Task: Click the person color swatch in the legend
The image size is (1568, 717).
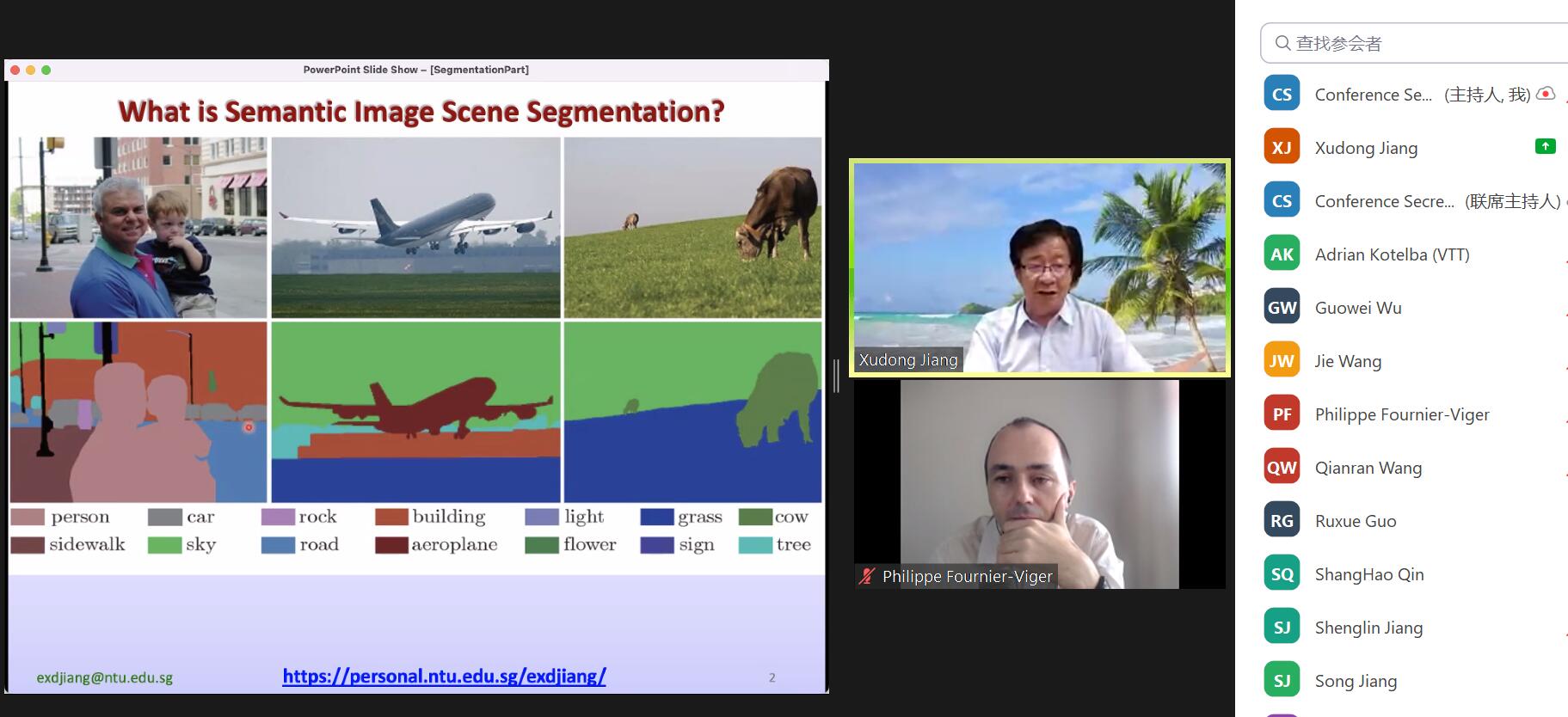Action: point(28,517)
